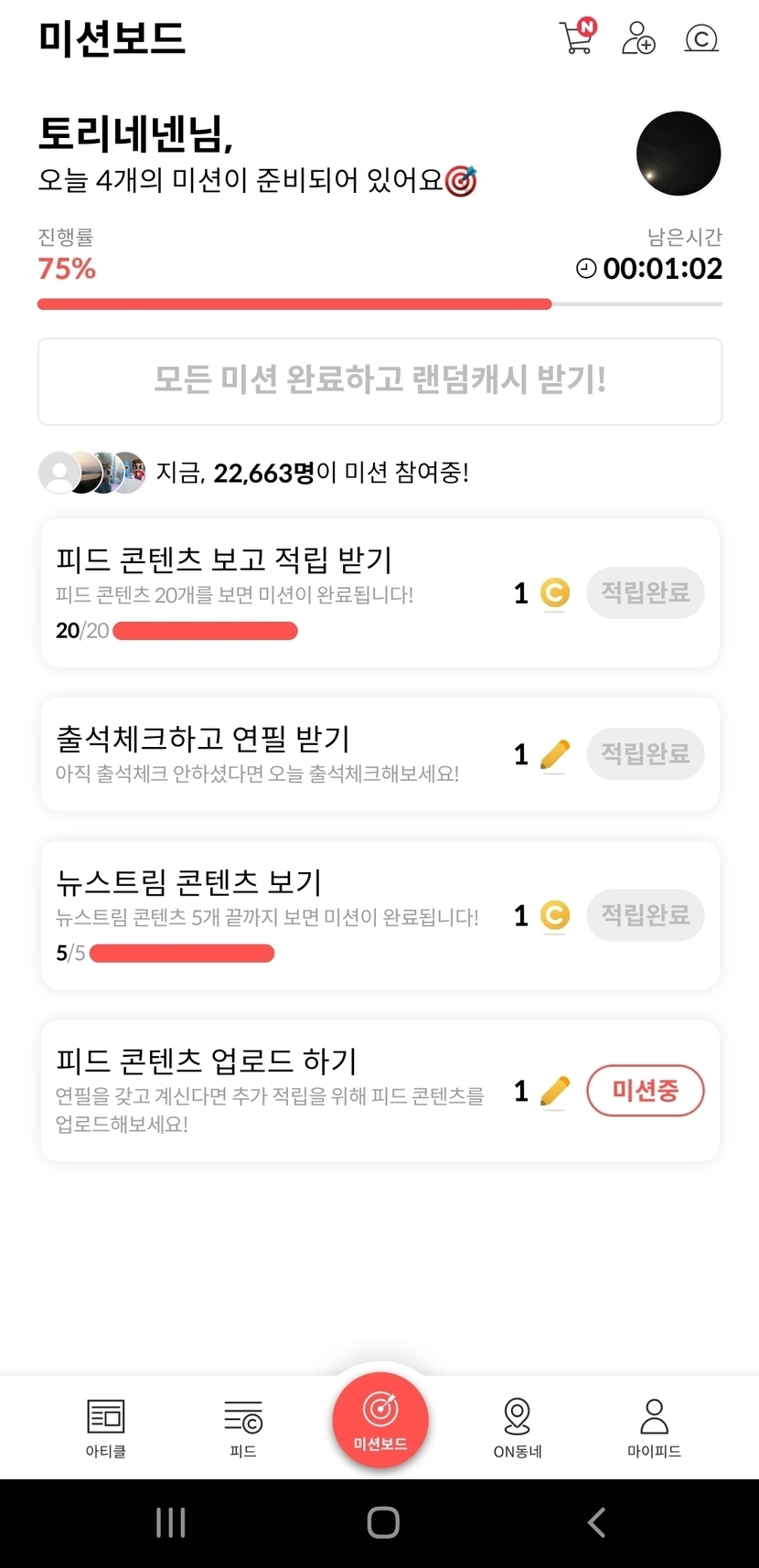Open the cash coin icon in header
The width and height of the screenshot is (759, 1568).
pyautogui.click(x=701, y=38)
